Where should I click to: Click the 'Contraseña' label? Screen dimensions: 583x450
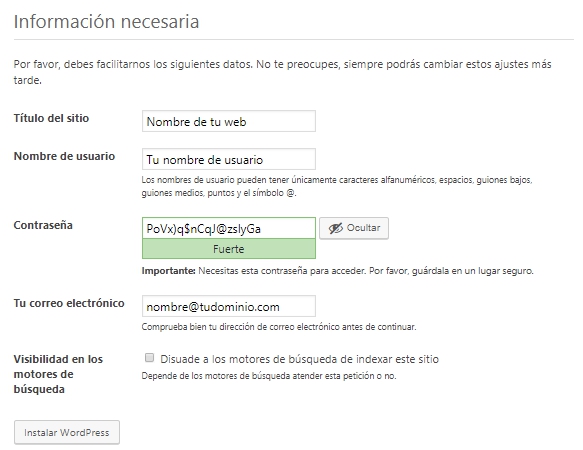43,225
